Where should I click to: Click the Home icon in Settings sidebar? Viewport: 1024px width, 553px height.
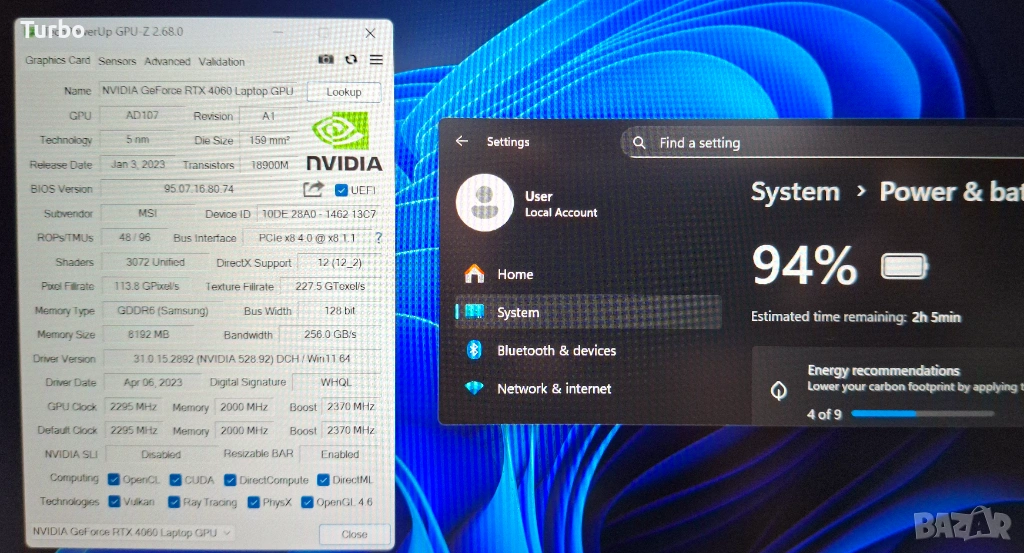475,274
